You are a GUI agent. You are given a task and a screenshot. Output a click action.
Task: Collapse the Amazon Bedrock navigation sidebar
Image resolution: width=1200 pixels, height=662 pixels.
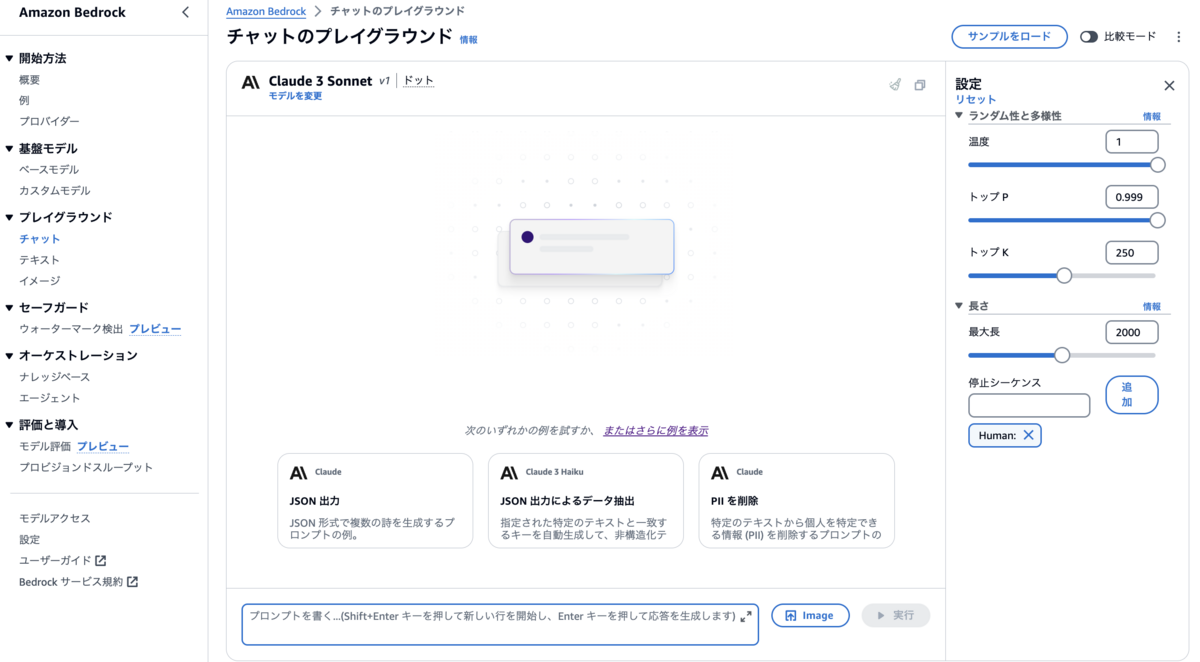185,12
